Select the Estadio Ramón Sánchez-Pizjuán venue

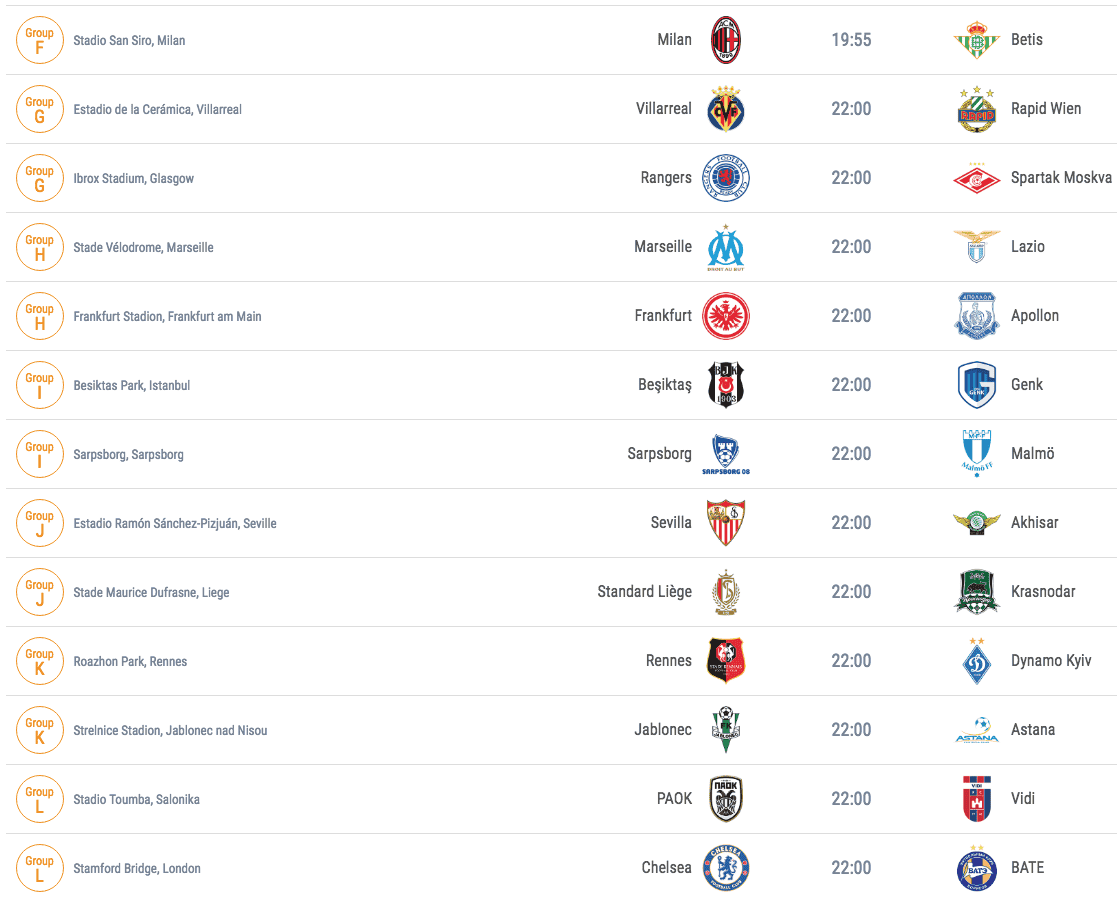(175, 524)
